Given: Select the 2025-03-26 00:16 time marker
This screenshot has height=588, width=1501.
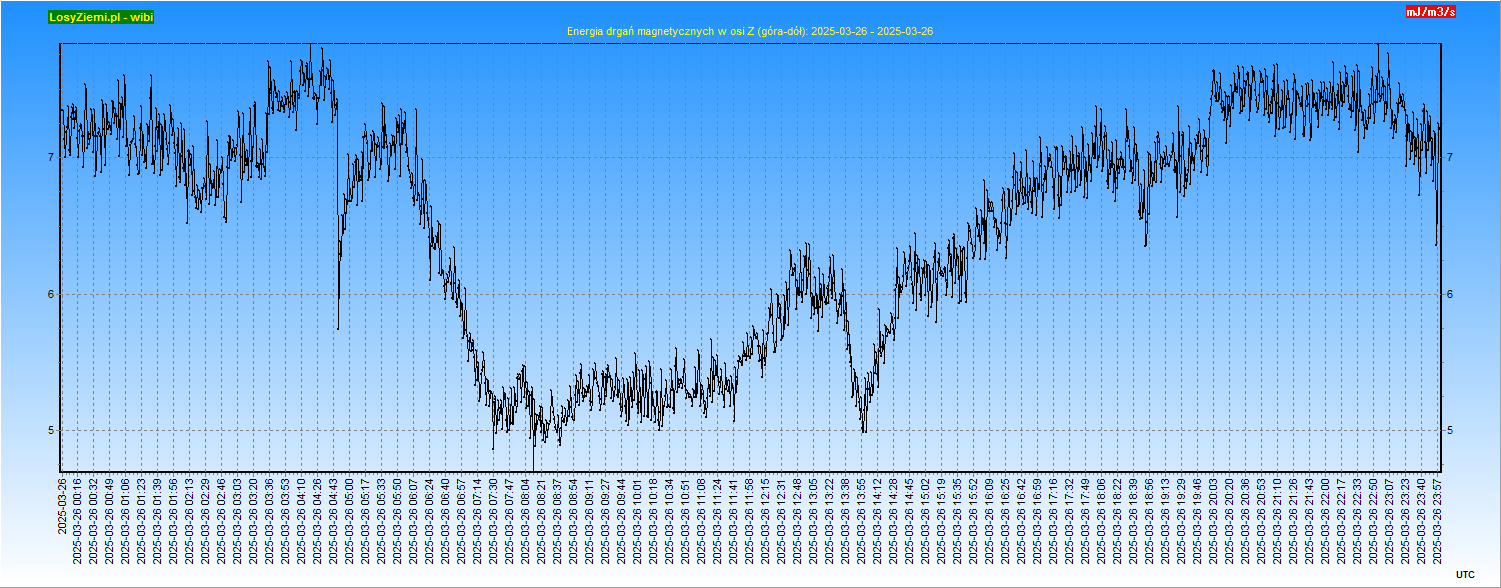Looking at the screenshot, I should click(x=78, y=520).
